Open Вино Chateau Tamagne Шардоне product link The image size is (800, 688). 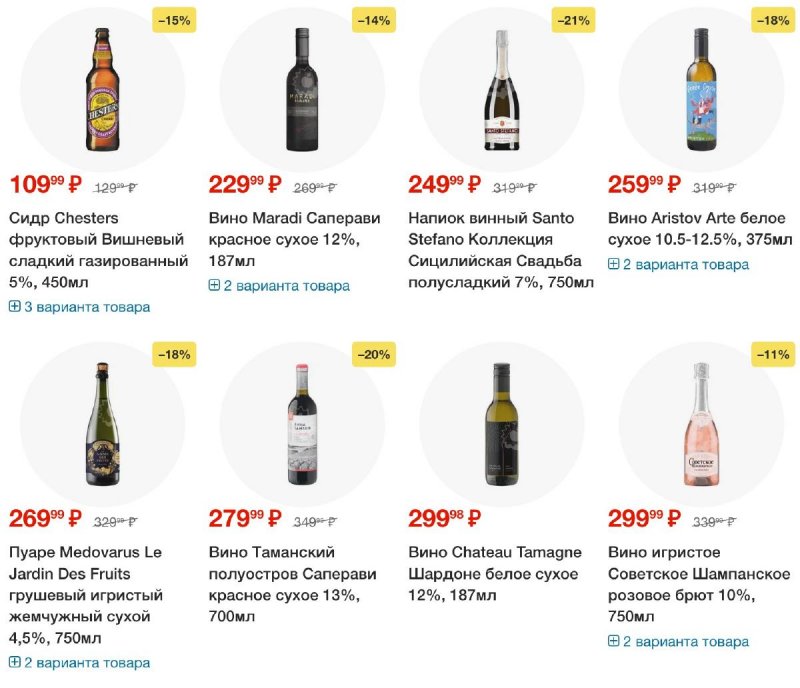pos(493,574)
